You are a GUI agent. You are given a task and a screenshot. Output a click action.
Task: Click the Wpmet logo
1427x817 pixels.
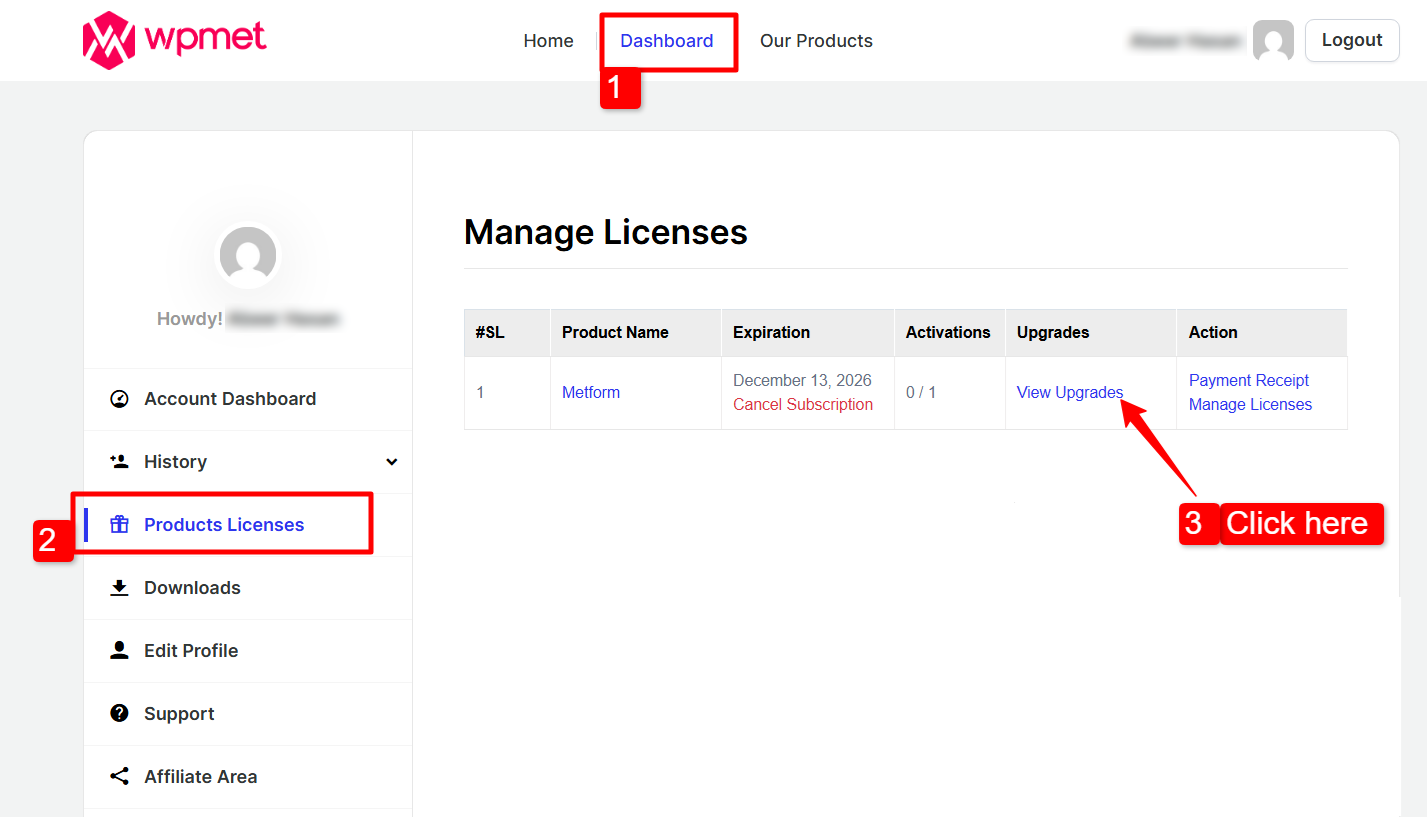pyautogui.click(x=174, y=40)
